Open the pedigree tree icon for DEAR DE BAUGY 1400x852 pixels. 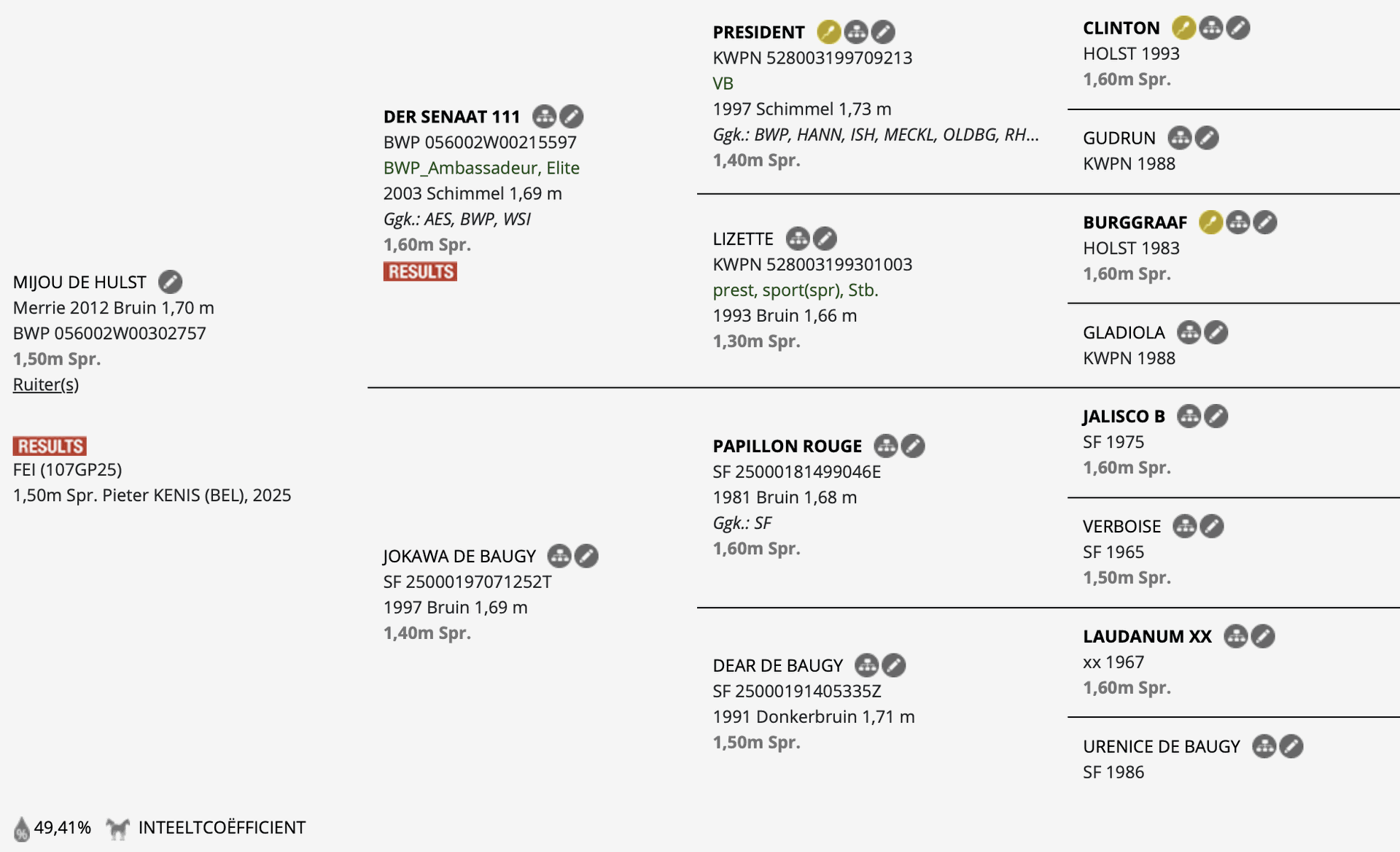pyautogui.click(x=867, y=665)
